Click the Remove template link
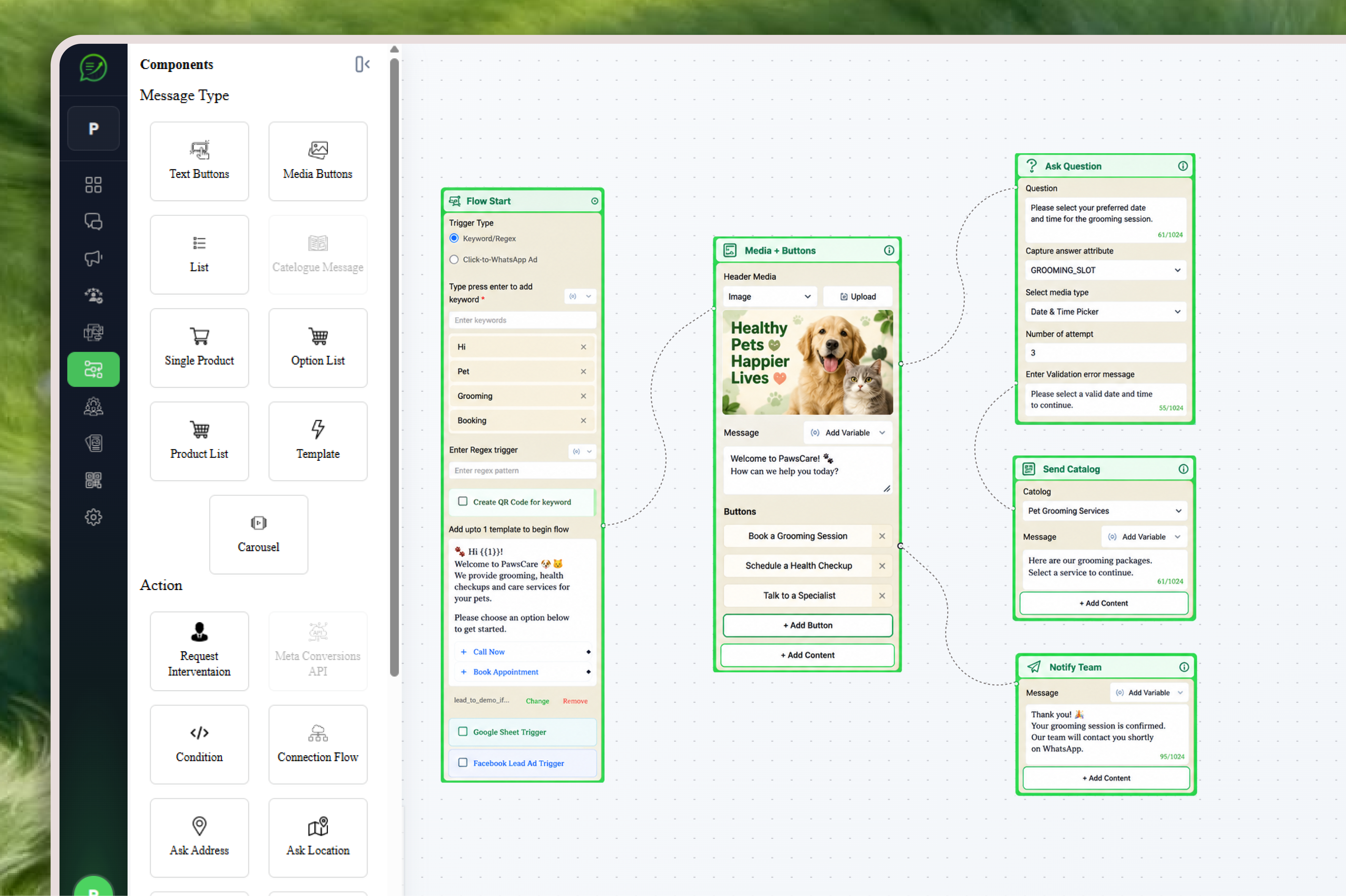 pyautogui.click(x=575, y=700)
